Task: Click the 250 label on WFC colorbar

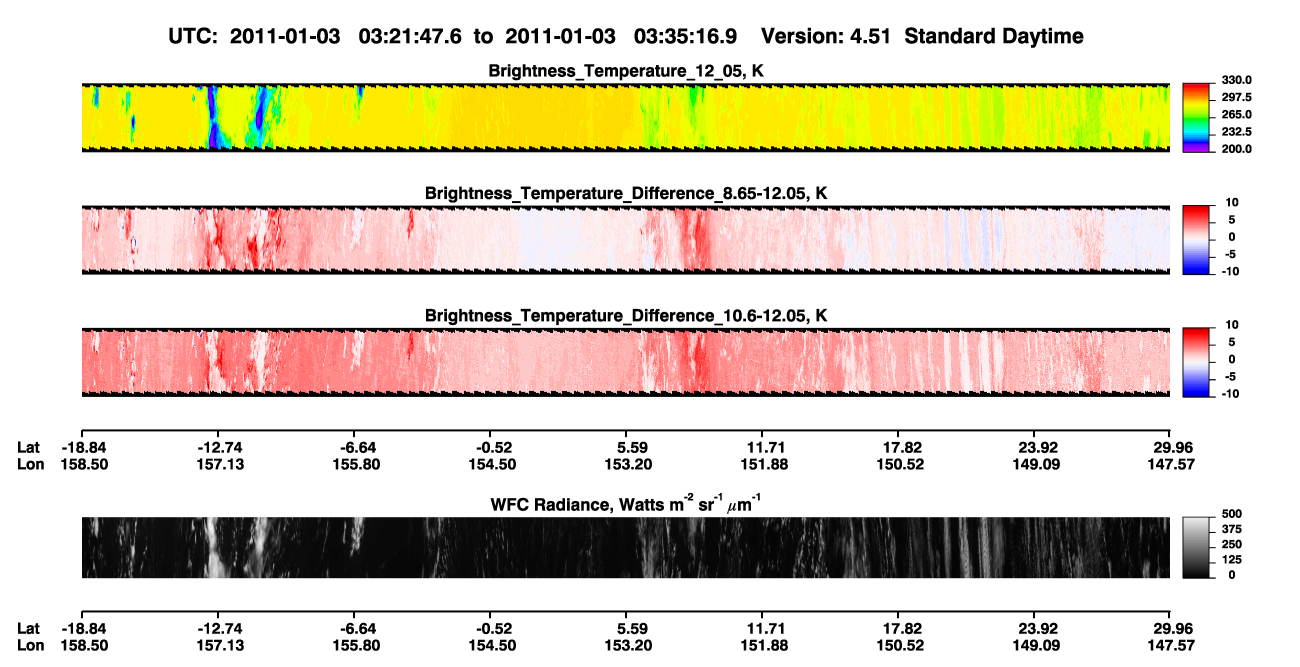Action: point(1232,545)
